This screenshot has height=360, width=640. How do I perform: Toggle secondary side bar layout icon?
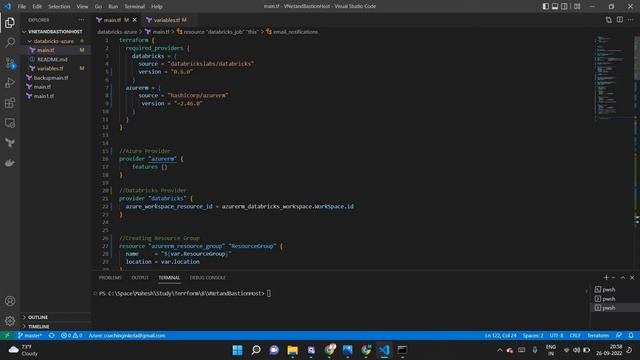[x=564, y=6]
